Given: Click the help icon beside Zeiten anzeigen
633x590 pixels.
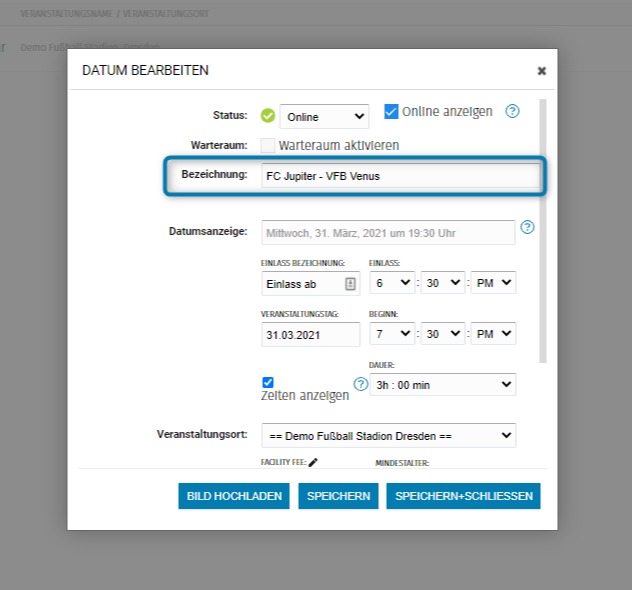Looking at the screenshot, I should tap(361, 384).
